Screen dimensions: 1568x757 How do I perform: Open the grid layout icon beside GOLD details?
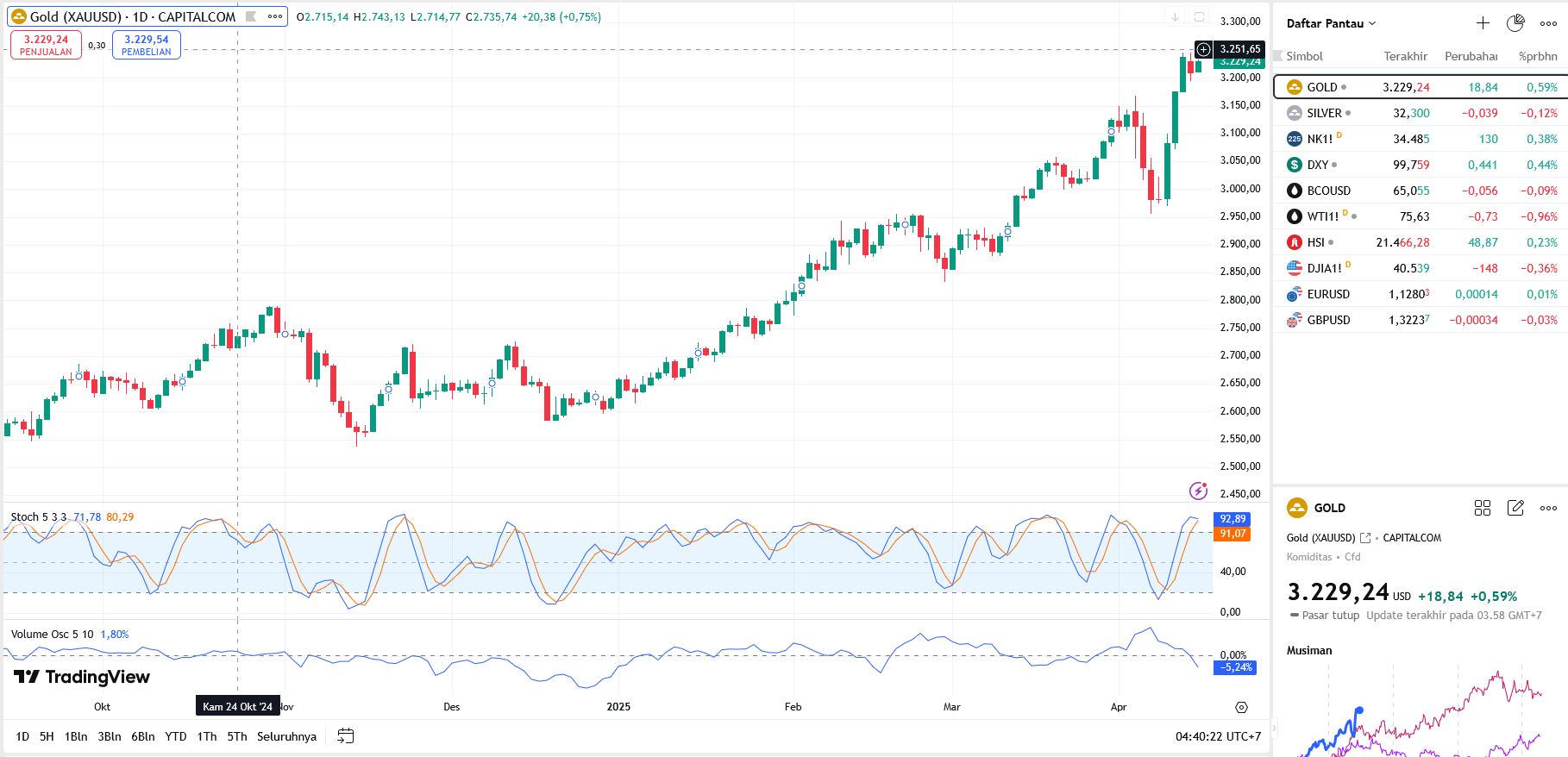tap(1483, 508)
